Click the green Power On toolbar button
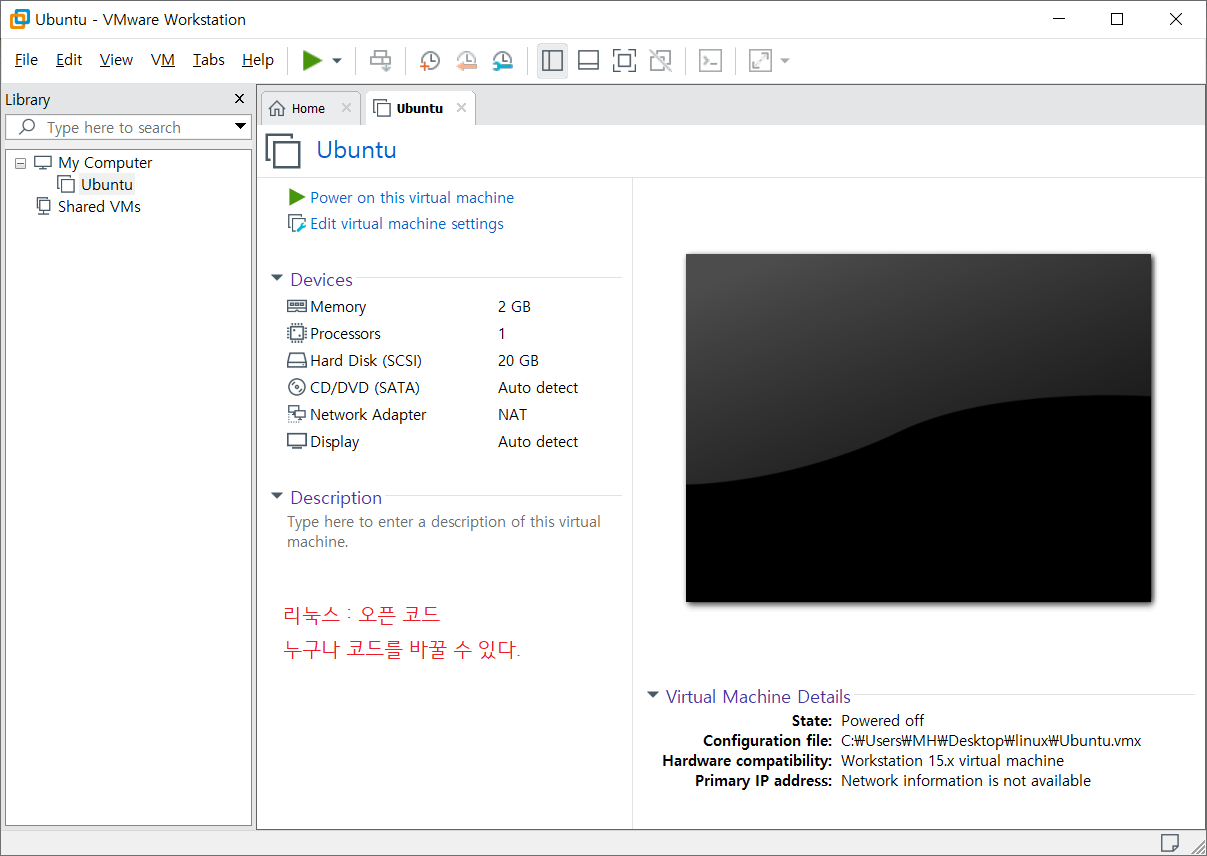 (x=312, y=61)
